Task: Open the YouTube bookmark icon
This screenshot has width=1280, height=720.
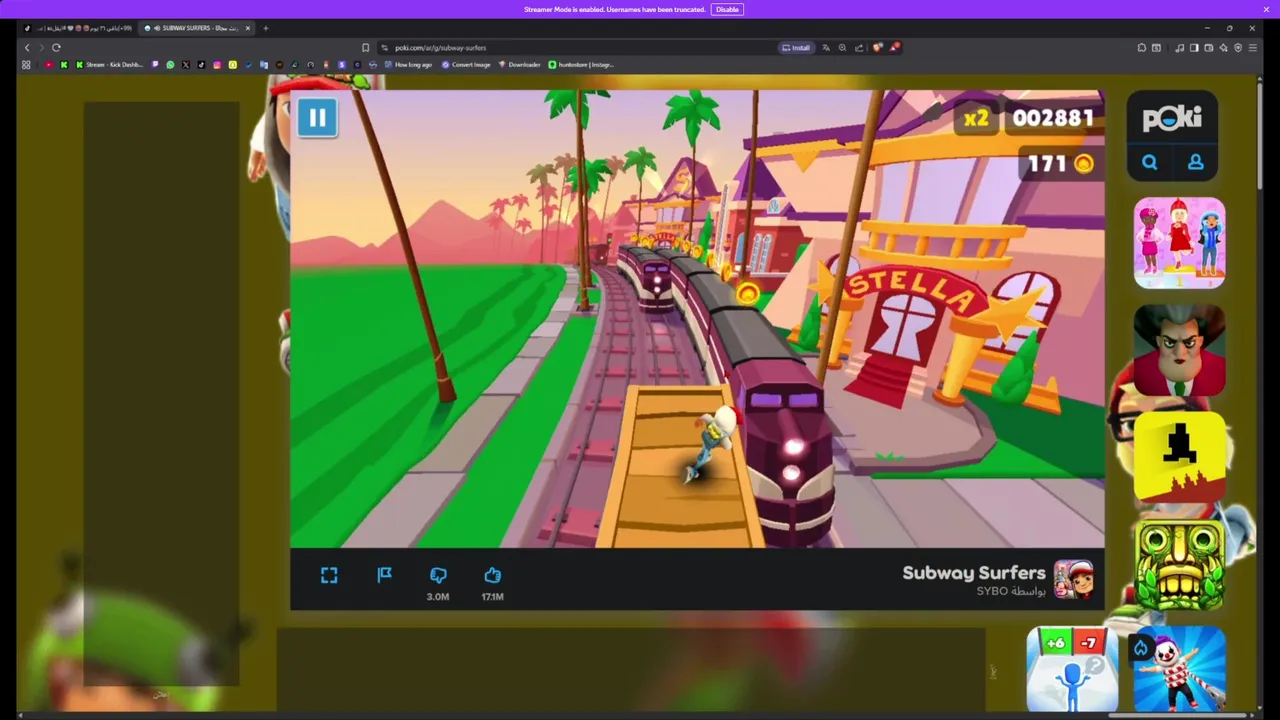Action: [48, 65]
